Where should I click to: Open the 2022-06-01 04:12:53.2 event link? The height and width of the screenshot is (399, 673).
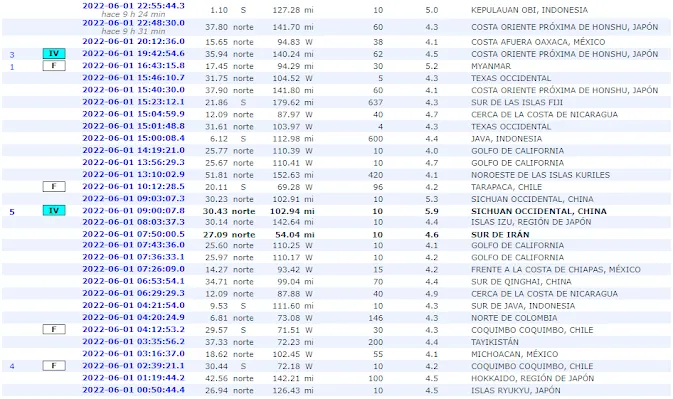(x=133, y=329)
